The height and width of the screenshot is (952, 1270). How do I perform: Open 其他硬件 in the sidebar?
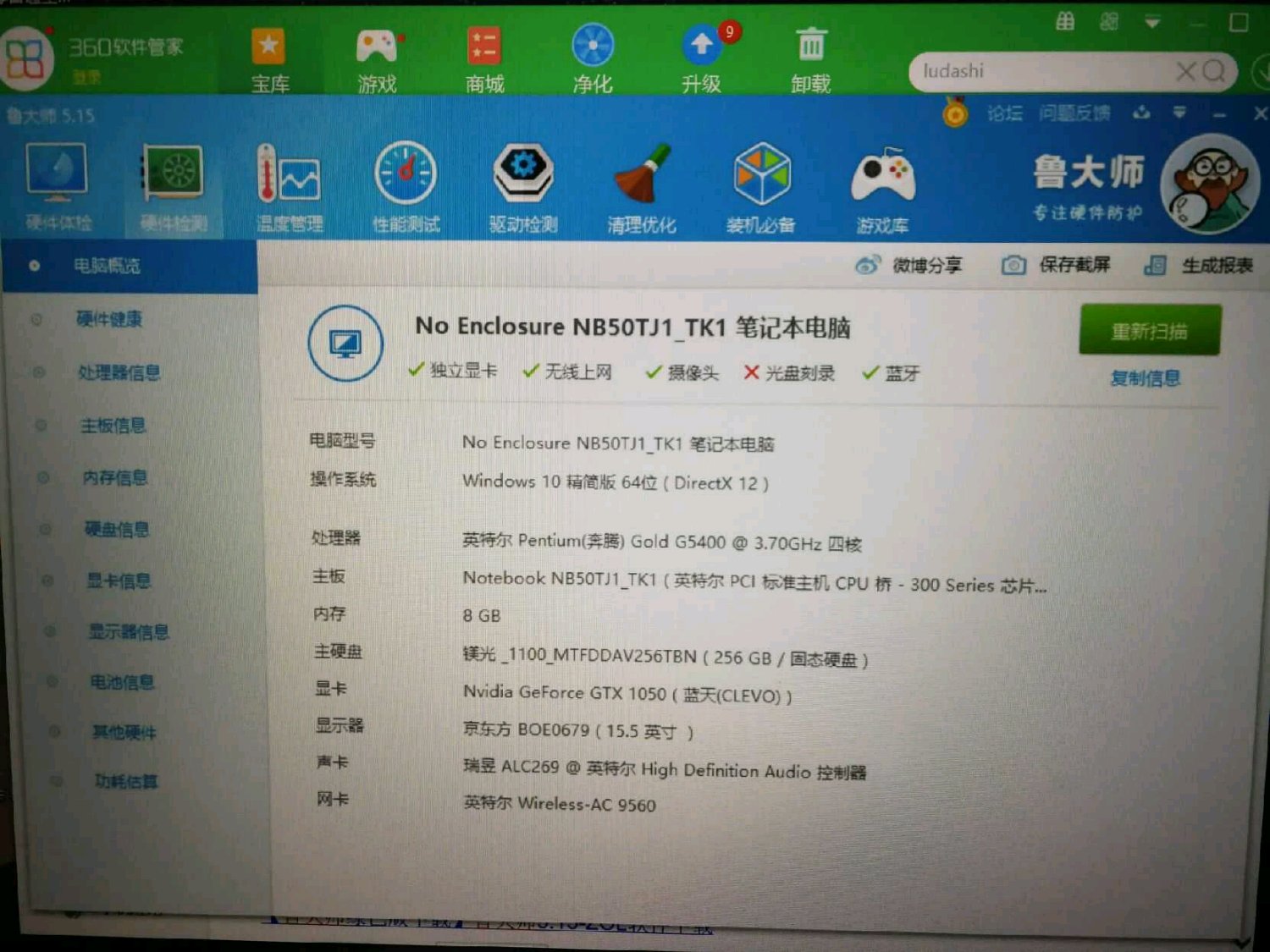point(124,732)
